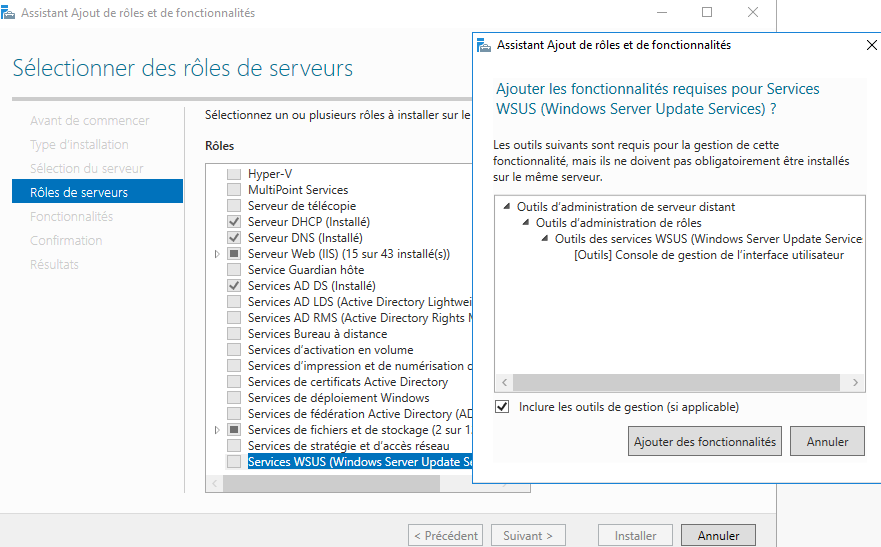
Task: Close the WSUS features dialog
Action: click(x=871, y=45)
